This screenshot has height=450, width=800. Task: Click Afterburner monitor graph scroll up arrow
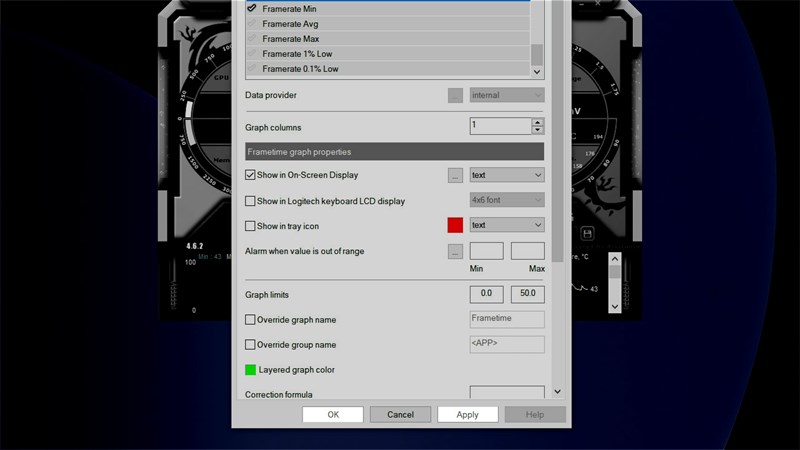pos(615,259)
